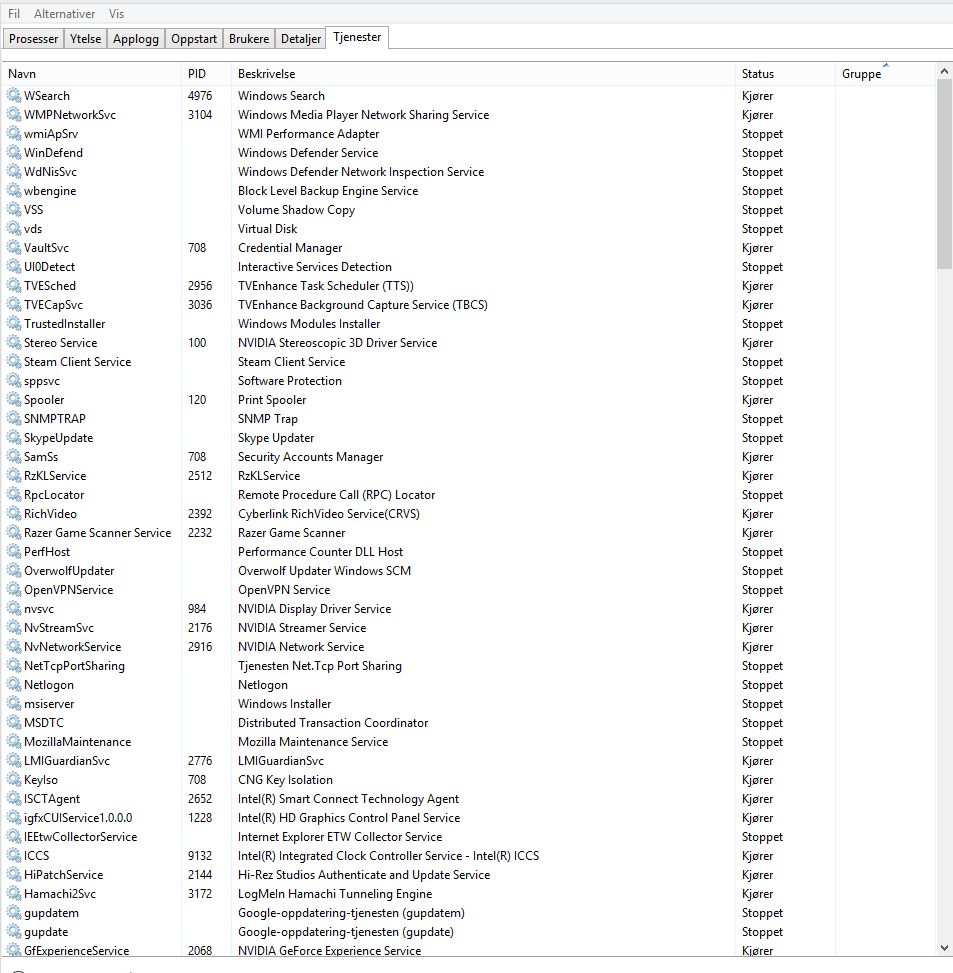Click the icon beside MozillaMaintenance
Viewport: 953px width, 973px height.
coord(14,742)
